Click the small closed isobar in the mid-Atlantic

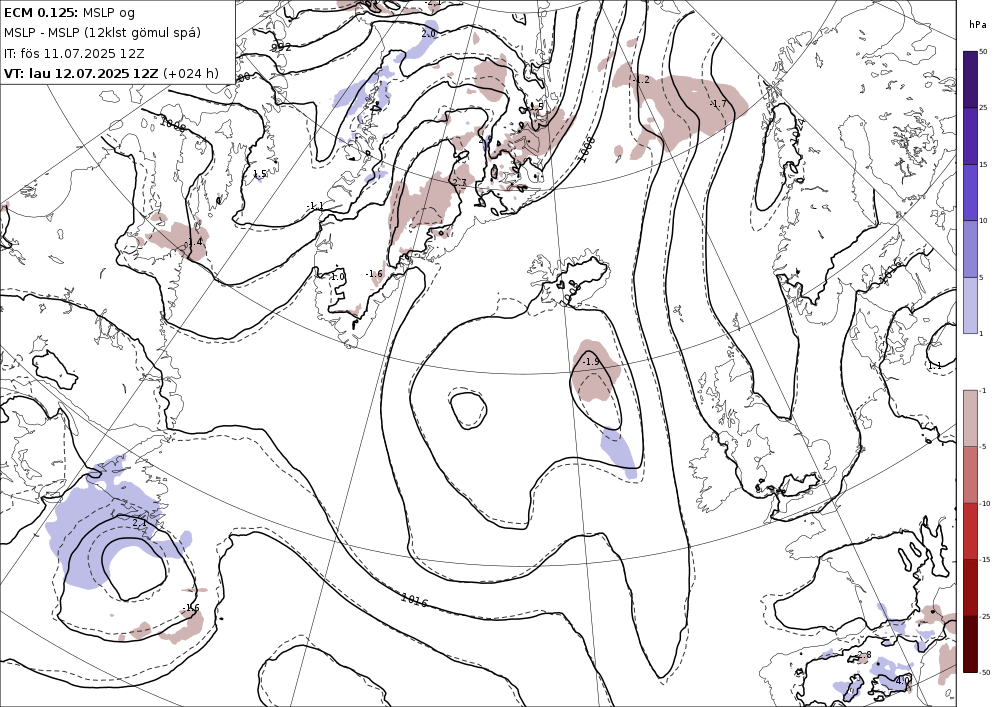(468, 411)
